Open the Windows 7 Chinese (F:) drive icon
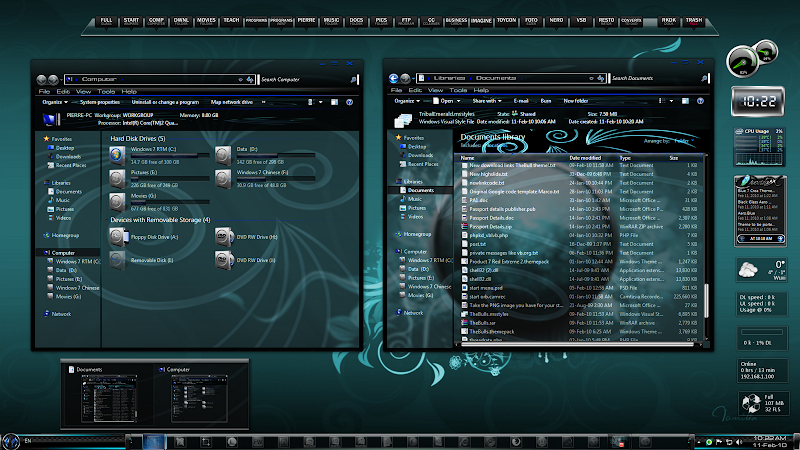Viewport: 800px width, 450px height. [223, 179]
